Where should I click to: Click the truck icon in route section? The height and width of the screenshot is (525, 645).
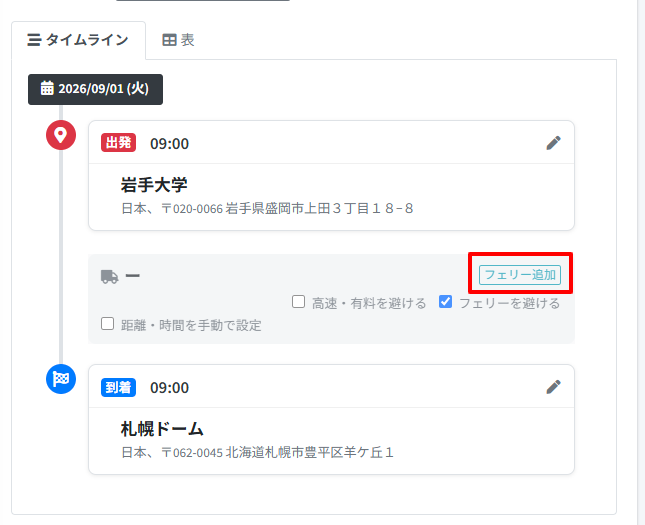(109, 276)
